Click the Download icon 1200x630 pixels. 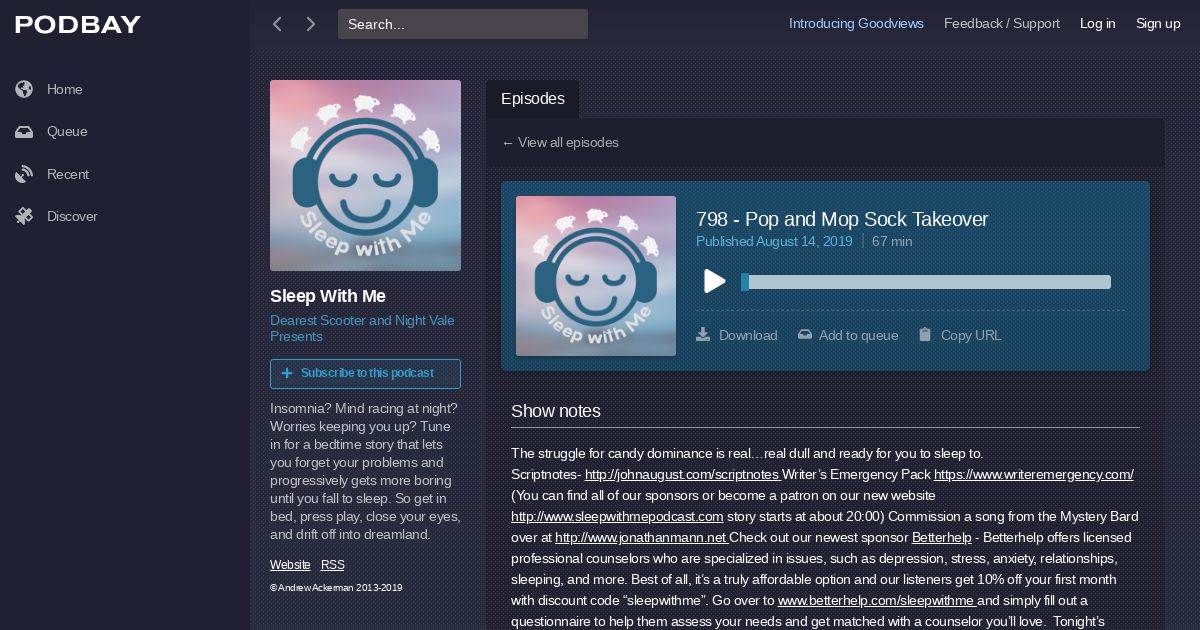(703, 335)
